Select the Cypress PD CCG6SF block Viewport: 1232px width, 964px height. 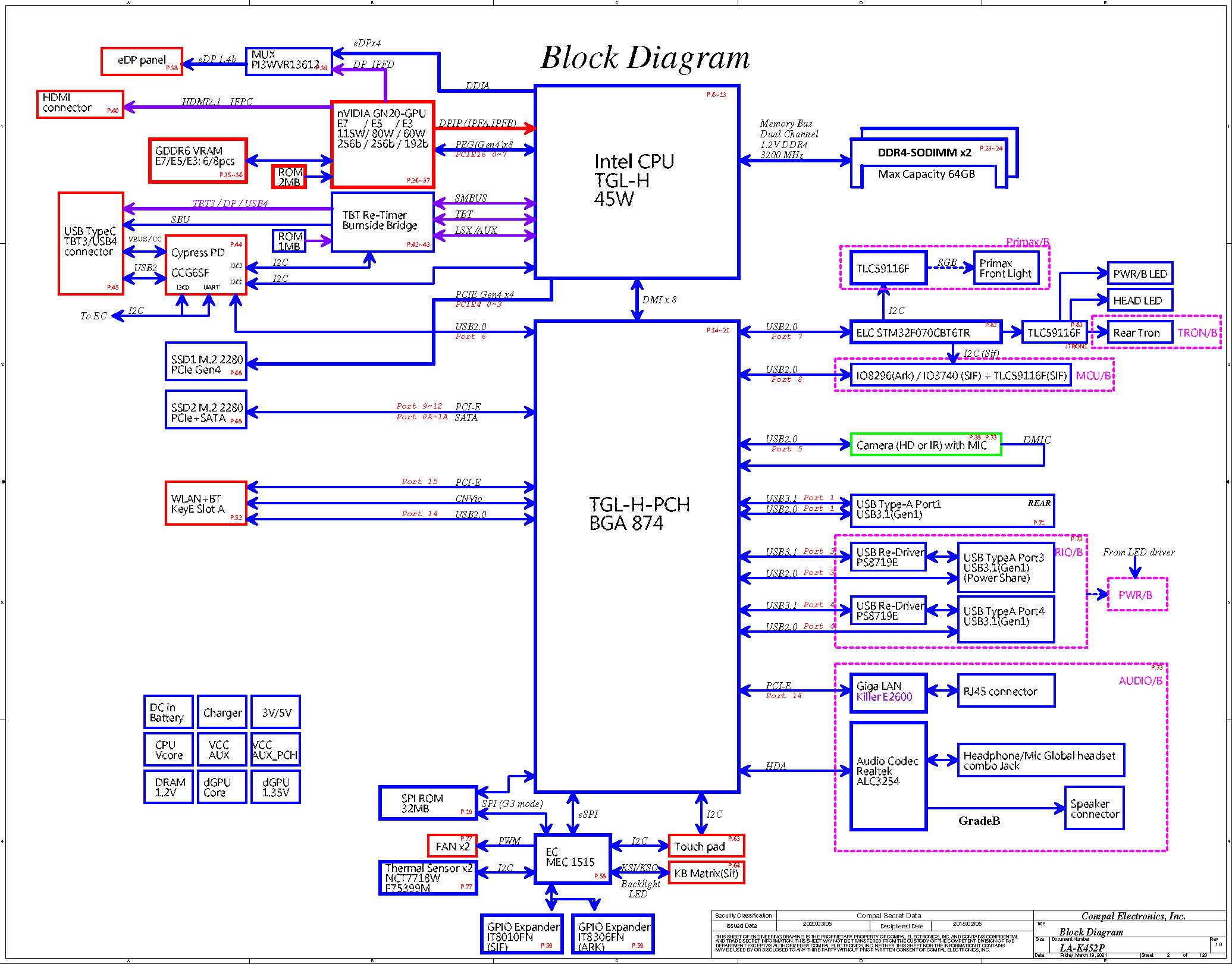[205, 263]
